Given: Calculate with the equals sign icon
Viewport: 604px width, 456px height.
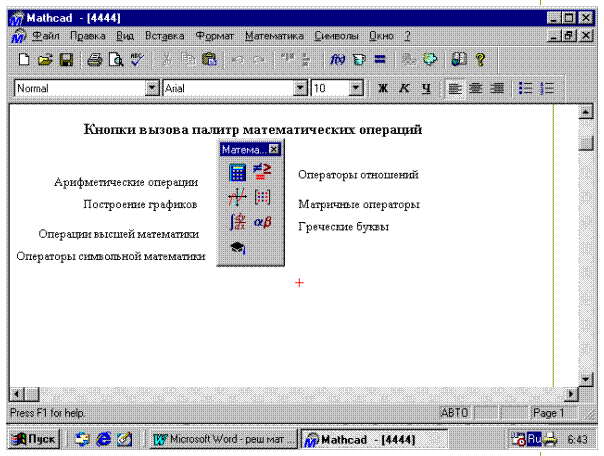Looking at the screenshot, I should (380, 60).
